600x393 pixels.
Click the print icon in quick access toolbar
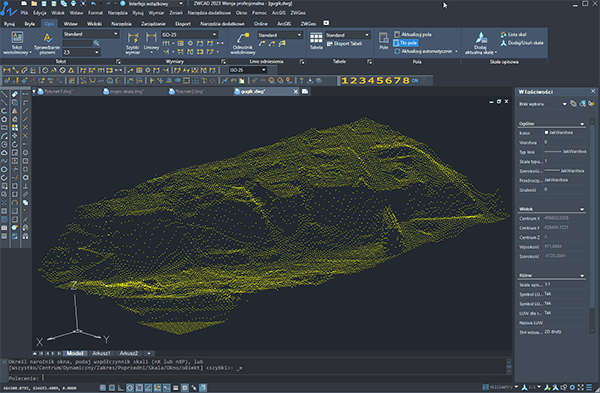pyautogui.click(x=73, y=3)
